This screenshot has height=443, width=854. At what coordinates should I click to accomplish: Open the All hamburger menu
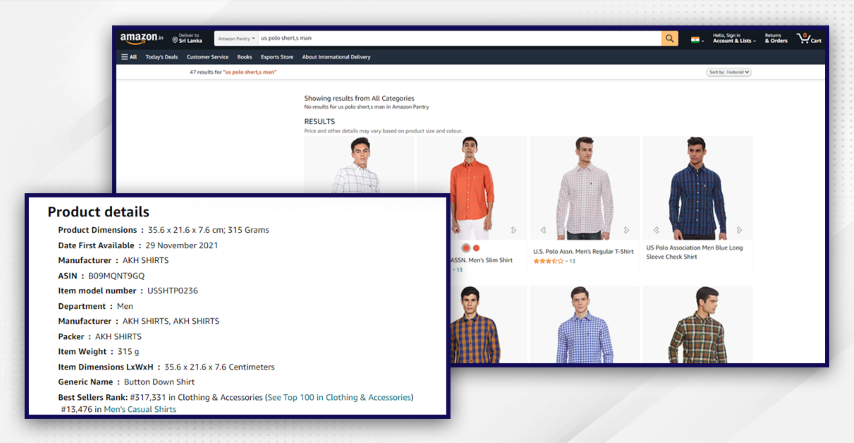click(x=129, y=57)
